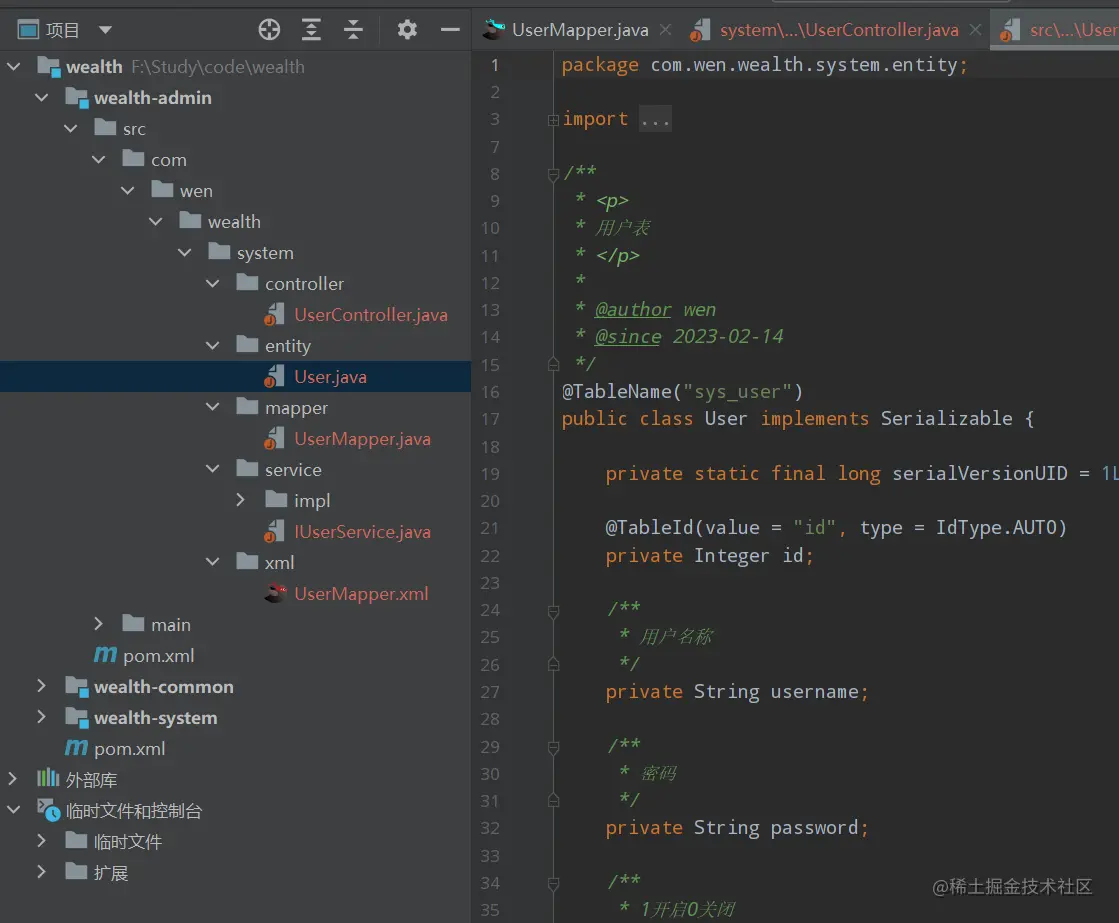Click the Maven pom.xml icon under wealth-admin
This screenshot has height=923, width=1119.
105,656
